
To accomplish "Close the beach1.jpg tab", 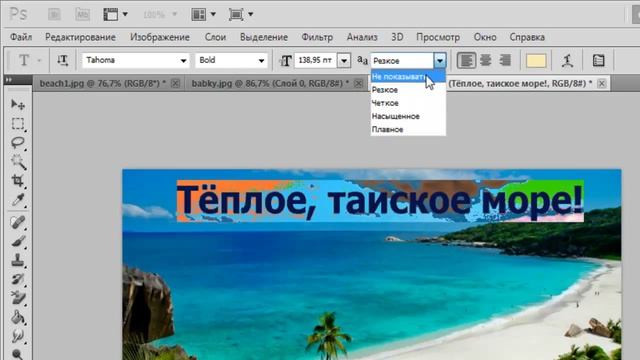I will pyautogui.click(x=175, y=83).
